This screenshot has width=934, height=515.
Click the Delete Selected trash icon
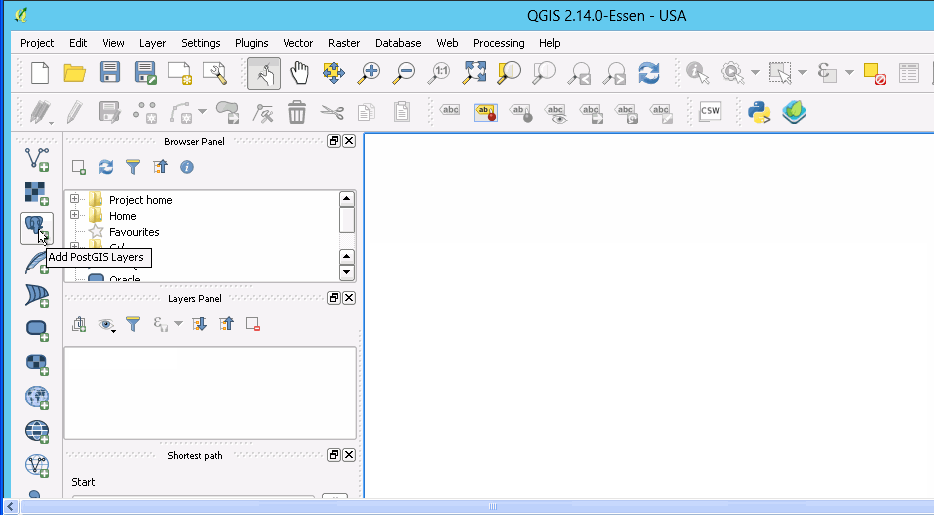[x=297, y=111]
